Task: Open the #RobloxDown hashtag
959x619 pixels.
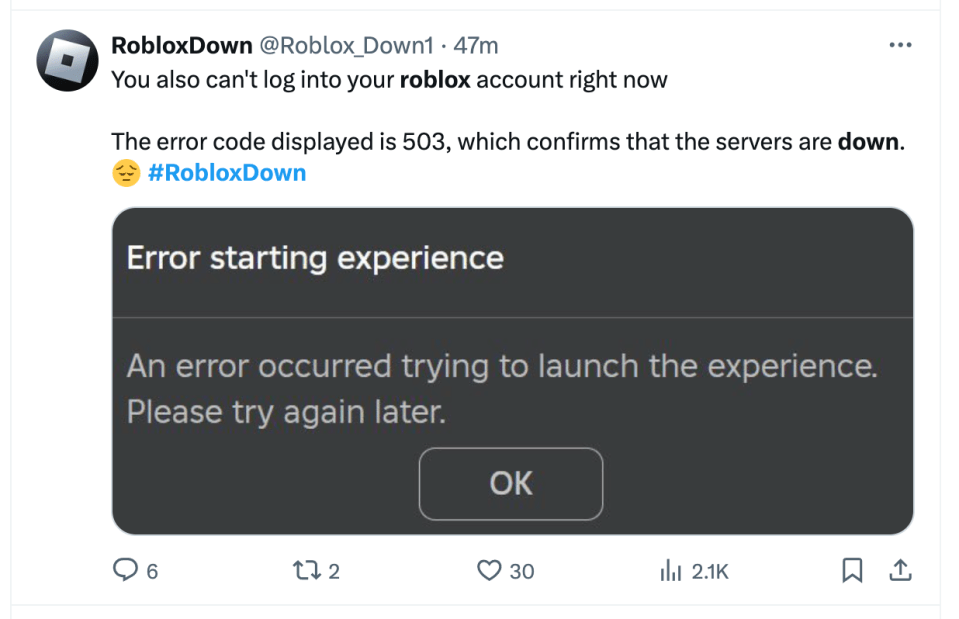Action: 227,173
